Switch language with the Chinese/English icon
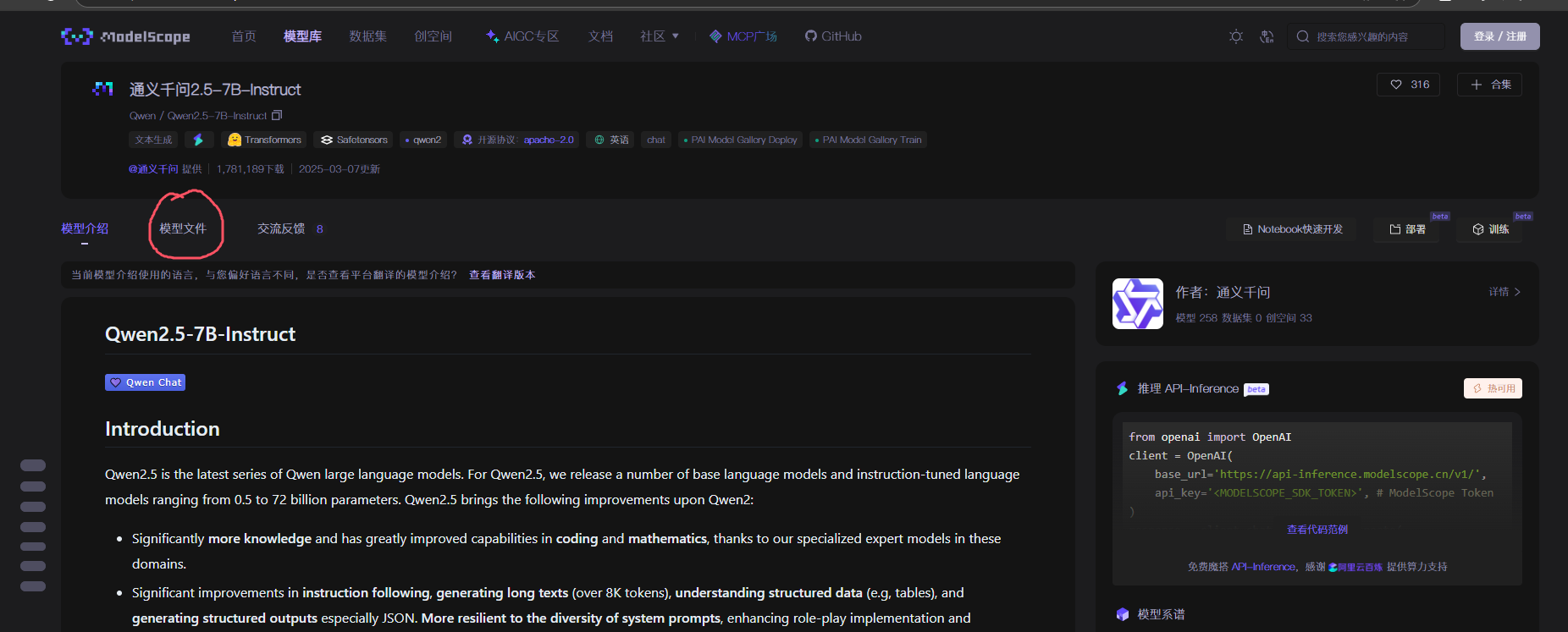This screenshot has height=632, width=1568. [x=1267, y=36]
